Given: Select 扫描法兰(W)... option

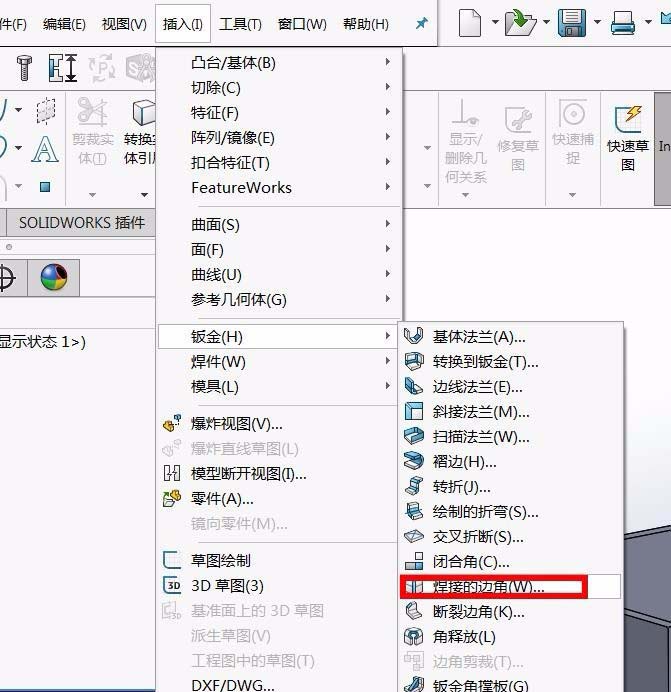Looking at the screenshot, I should [x=511, y=436].
